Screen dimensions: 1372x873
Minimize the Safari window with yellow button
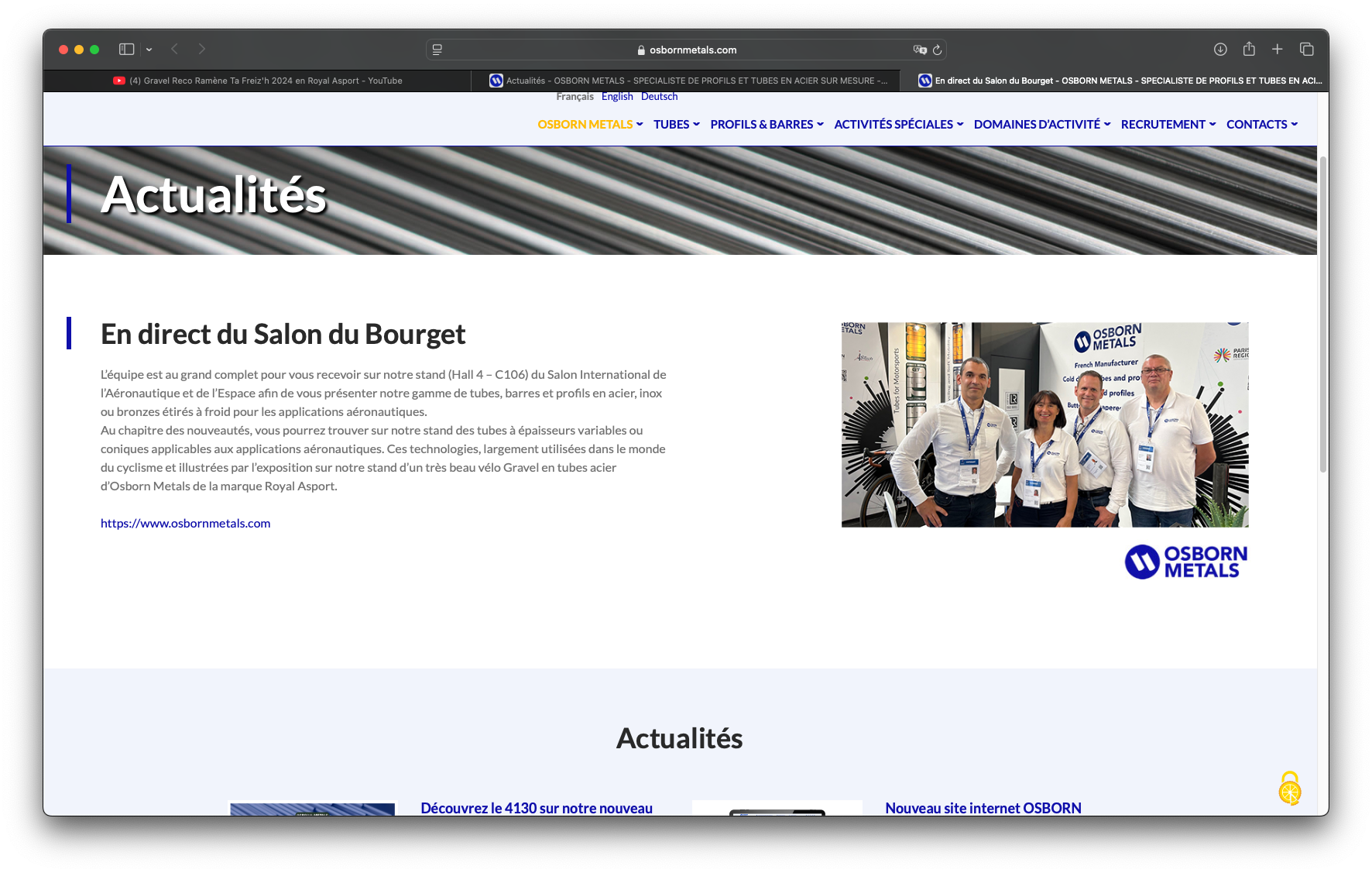click(x=79, y=50)
